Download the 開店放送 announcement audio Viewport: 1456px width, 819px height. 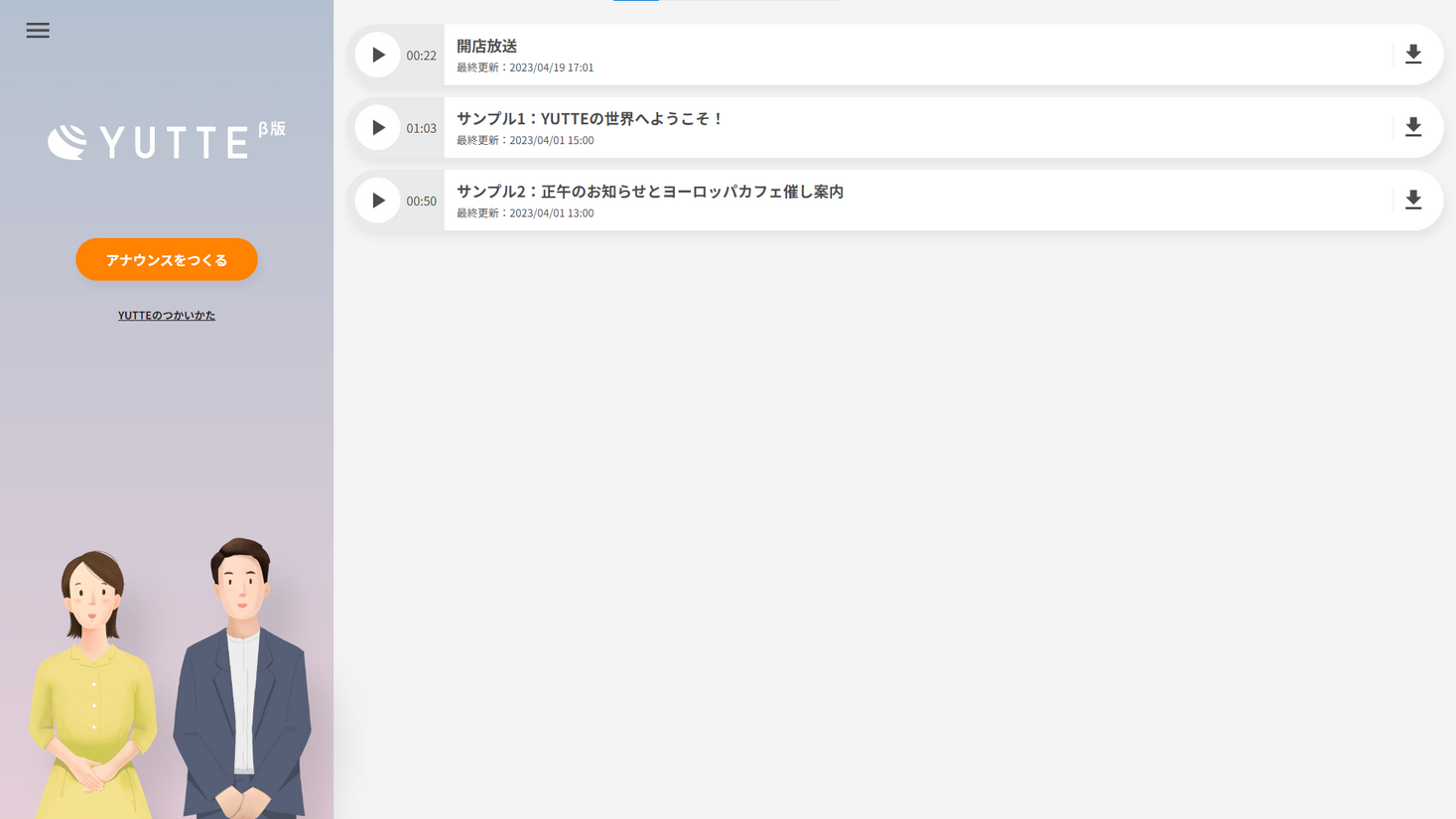[1413, 55]
